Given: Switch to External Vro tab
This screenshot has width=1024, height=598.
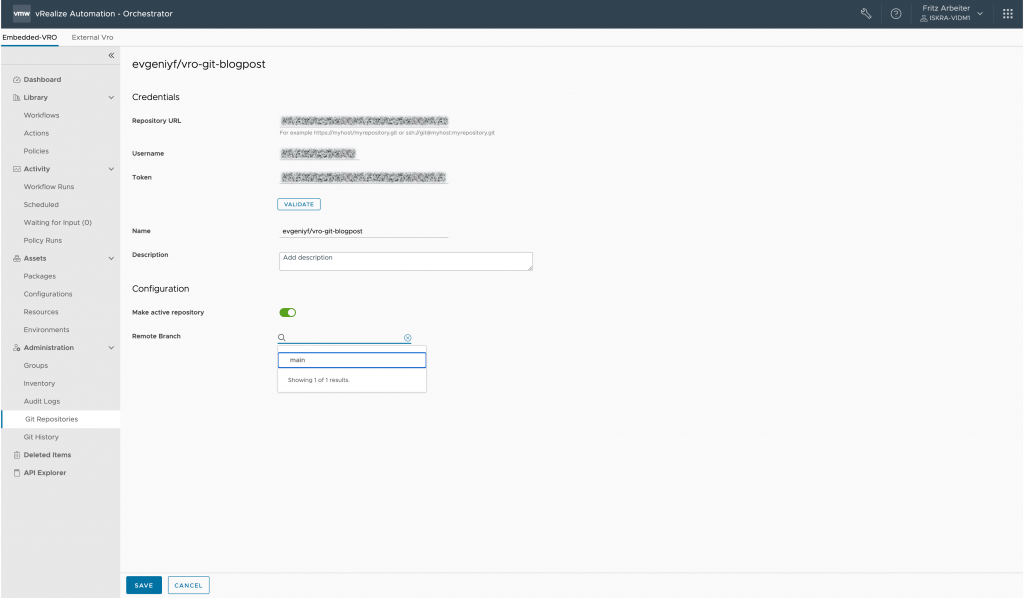Looking at the screenshot, I should (92, 37).
